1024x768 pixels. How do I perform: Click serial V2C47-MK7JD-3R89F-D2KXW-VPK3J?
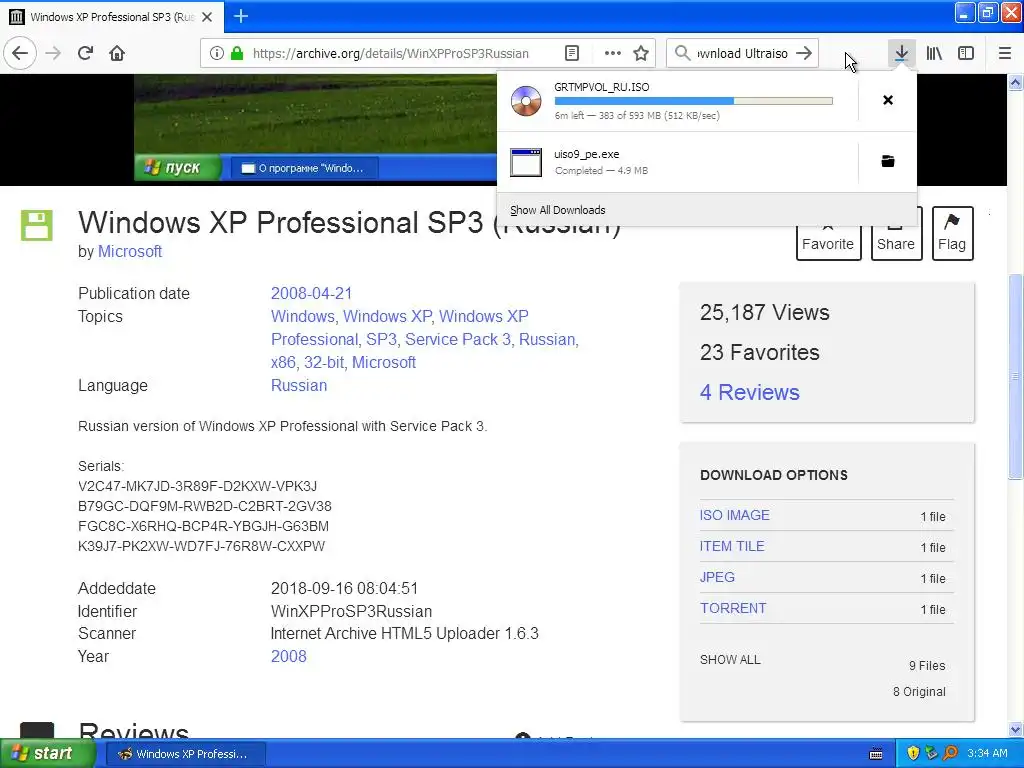197,487
